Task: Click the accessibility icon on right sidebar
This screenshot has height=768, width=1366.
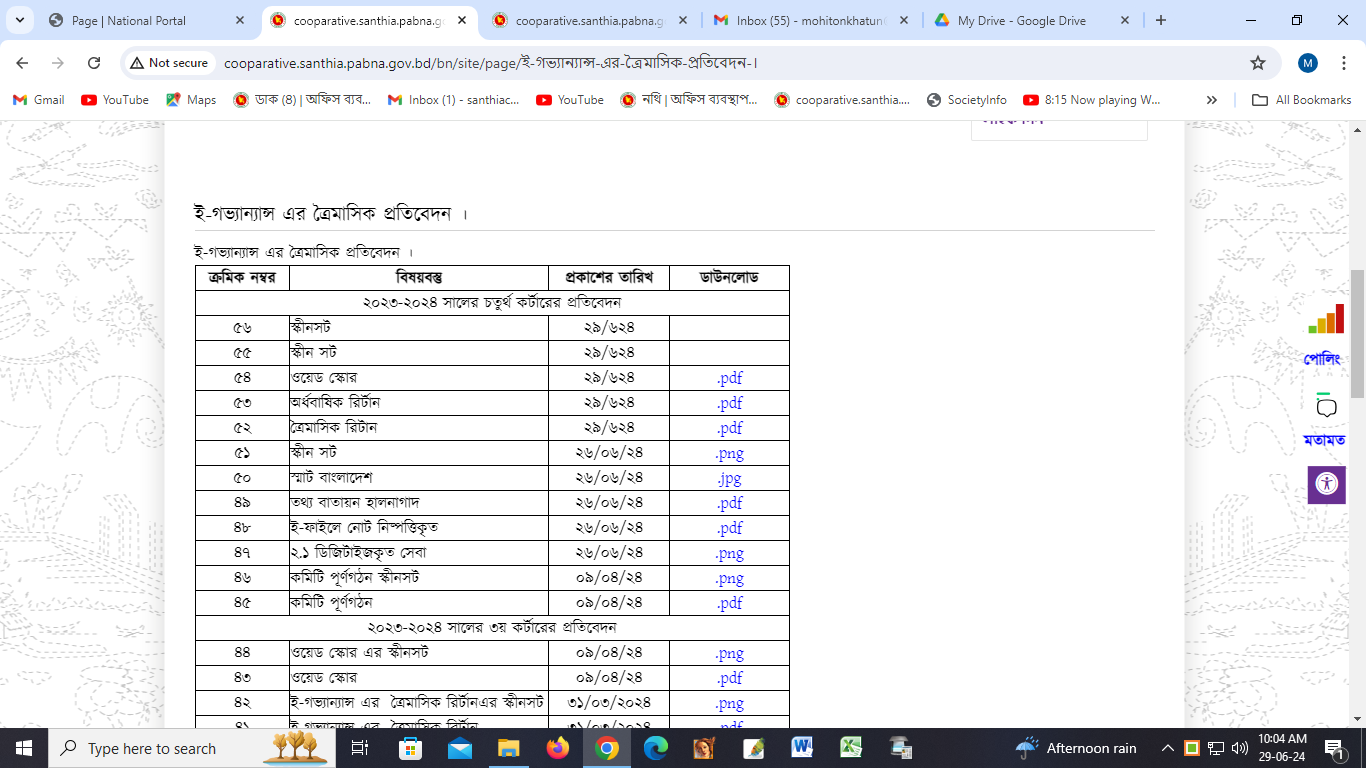Action: pos(1326,484)
